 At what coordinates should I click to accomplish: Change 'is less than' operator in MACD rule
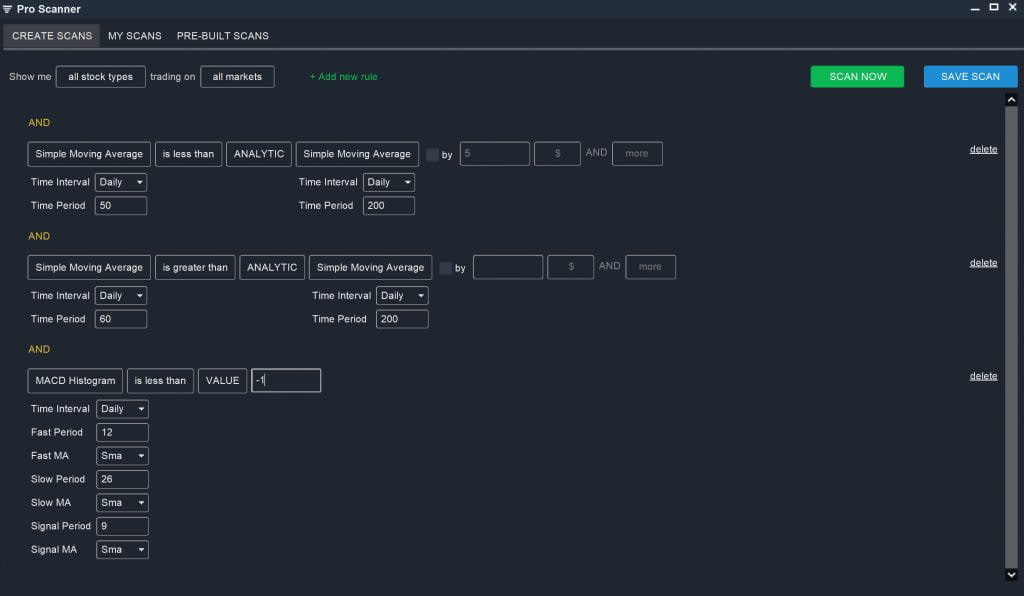160,381
